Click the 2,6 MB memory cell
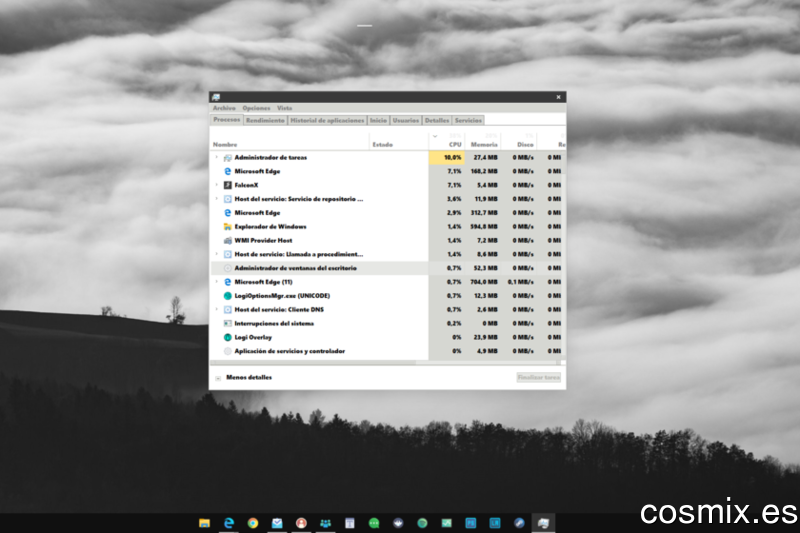Image resolution: width=800 pixels, height=533 pixels. pyautogui.click(x=483, y=310)
